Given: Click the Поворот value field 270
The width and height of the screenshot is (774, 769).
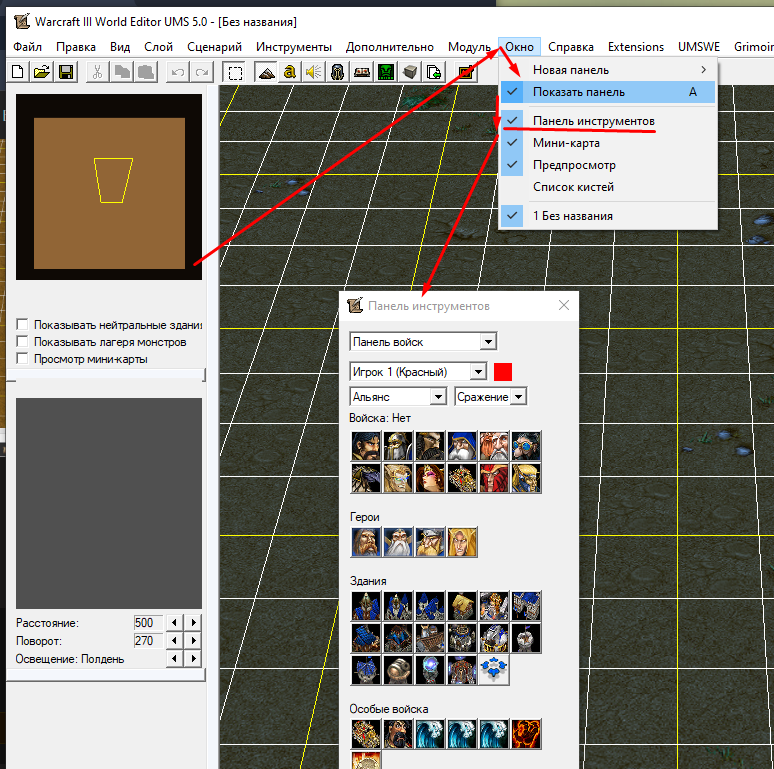Looking at the screenshot, I should point(148,641).
